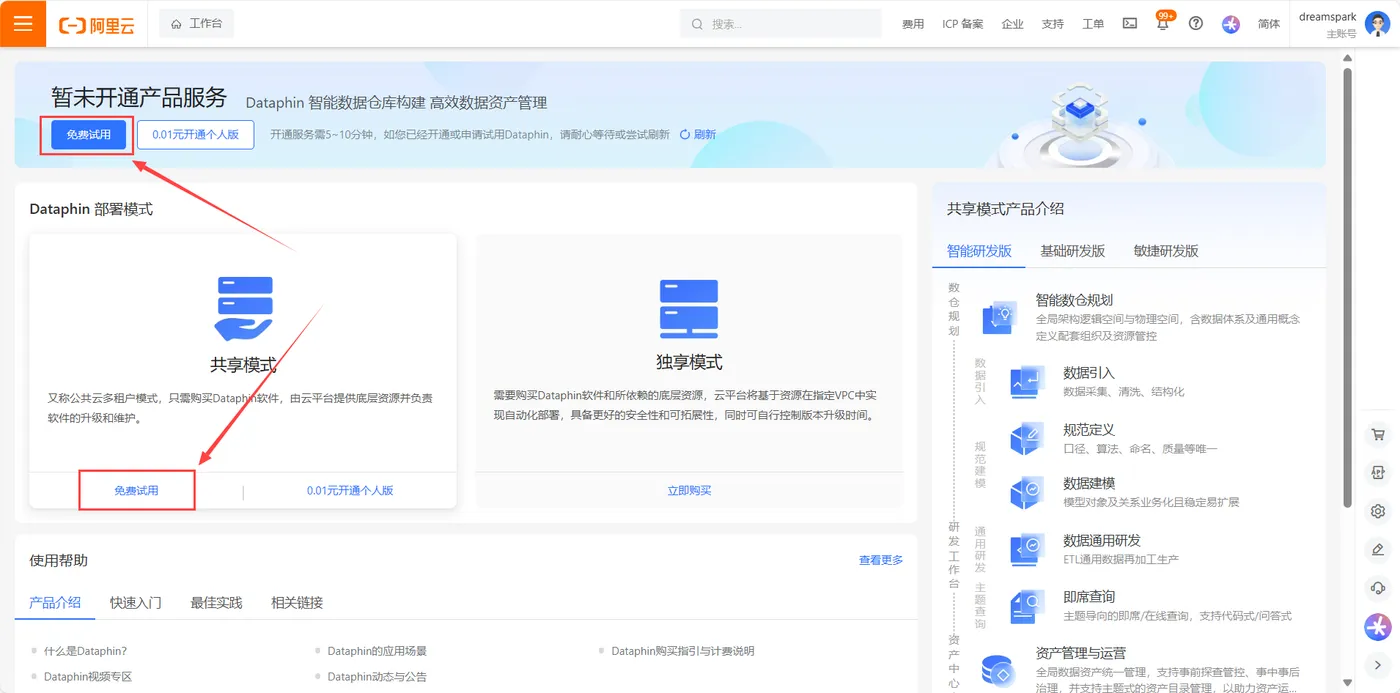The image size is (1400, 693).
Task: Open the orange hamburger main menu
Action: [x=23, y=23]
